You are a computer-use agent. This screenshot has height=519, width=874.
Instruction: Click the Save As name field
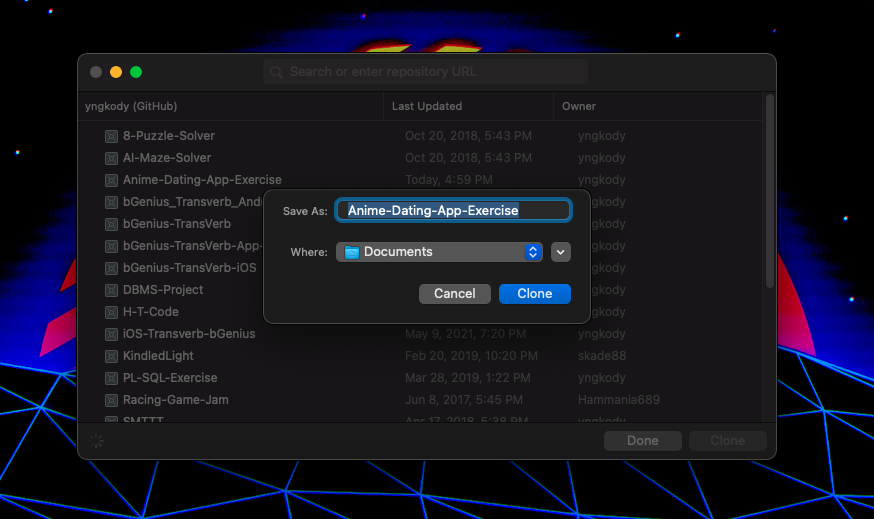pos(453,210)
